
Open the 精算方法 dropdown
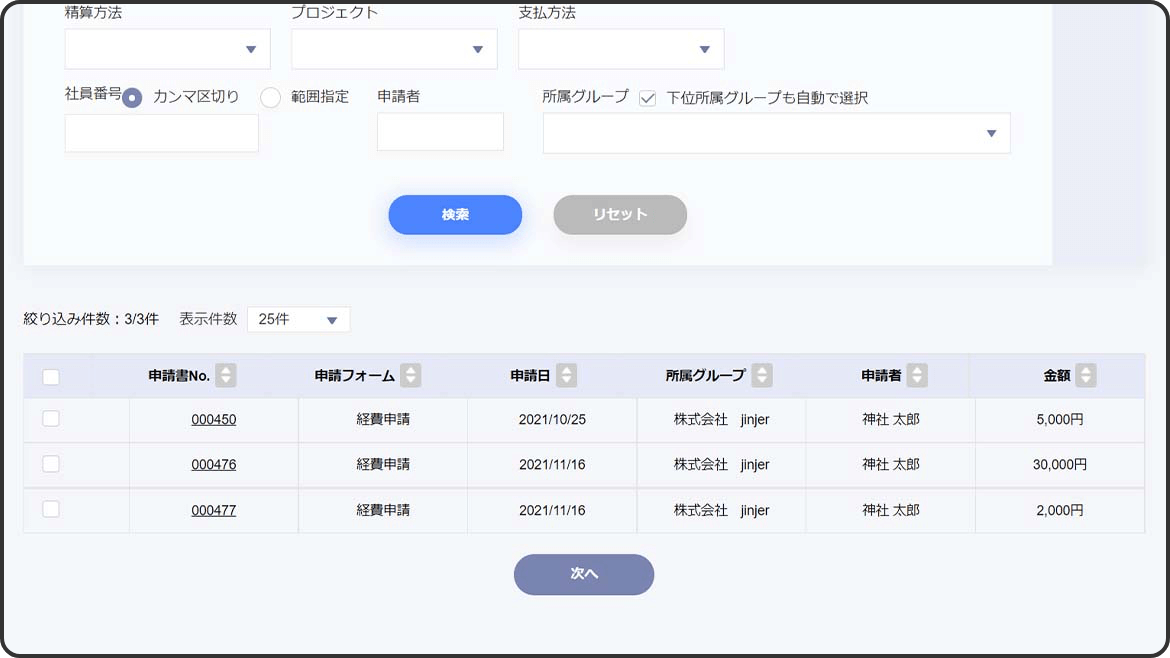168,49
